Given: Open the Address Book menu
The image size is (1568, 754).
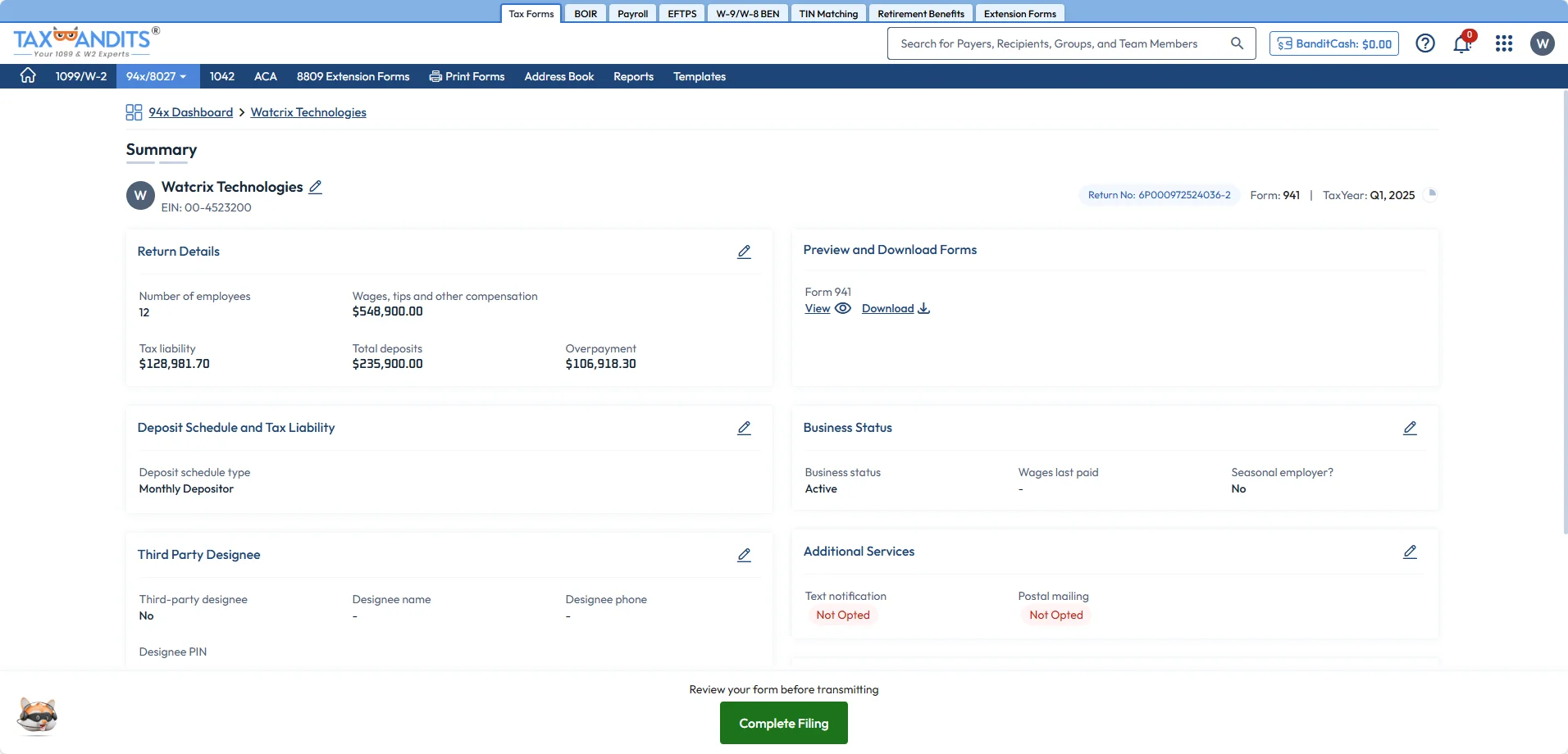Looking at the screenshot, I should (559, 76).
